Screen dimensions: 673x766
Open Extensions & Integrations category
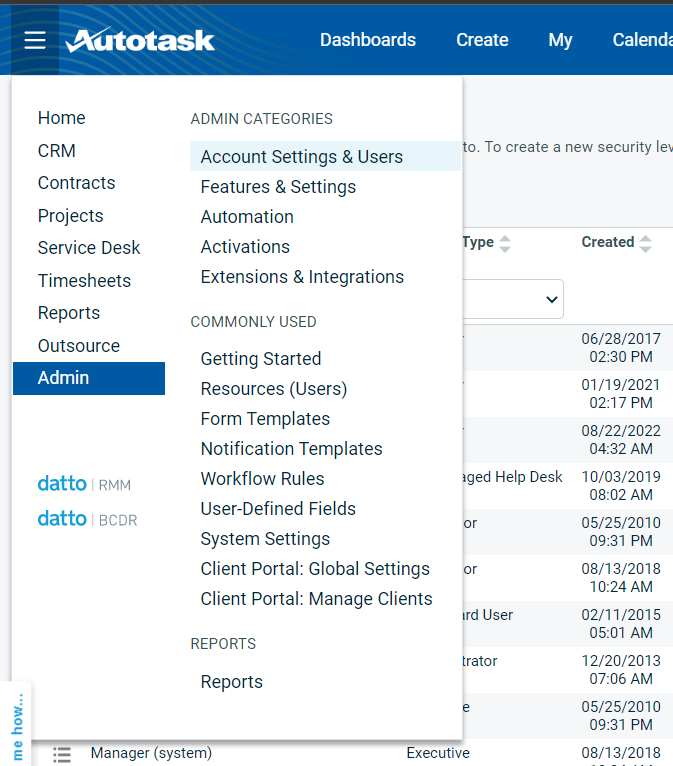click(x=302, y=277)
